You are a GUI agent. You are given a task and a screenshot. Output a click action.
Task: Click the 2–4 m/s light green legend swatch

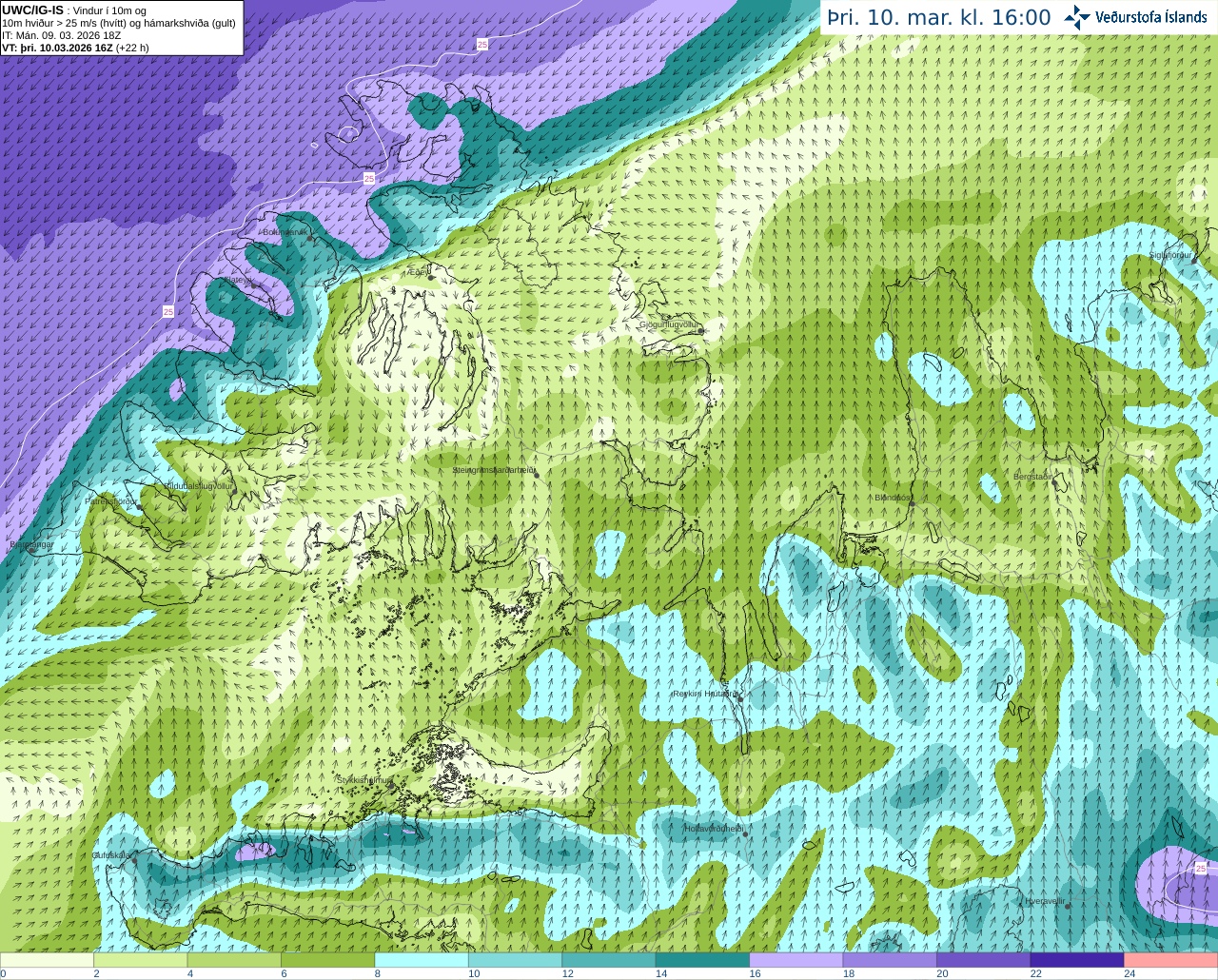pos(140,960)
